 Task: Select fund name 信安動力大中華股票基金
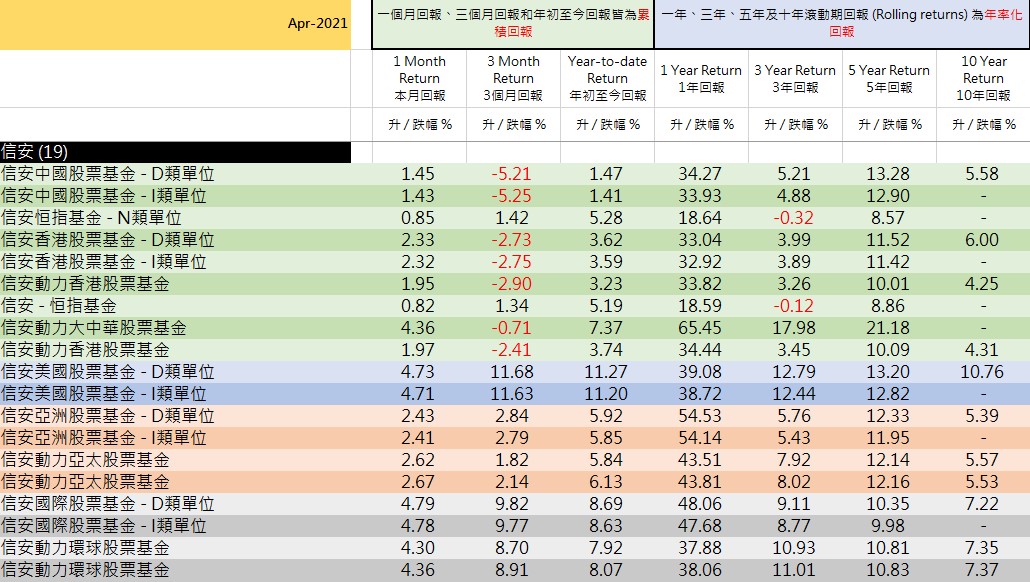94,328
